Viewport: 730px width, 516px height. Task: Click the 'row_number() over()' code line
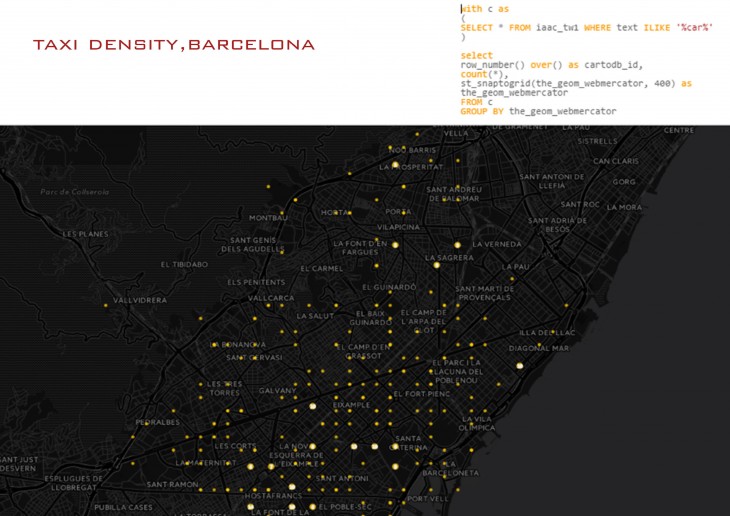[546, 64]
